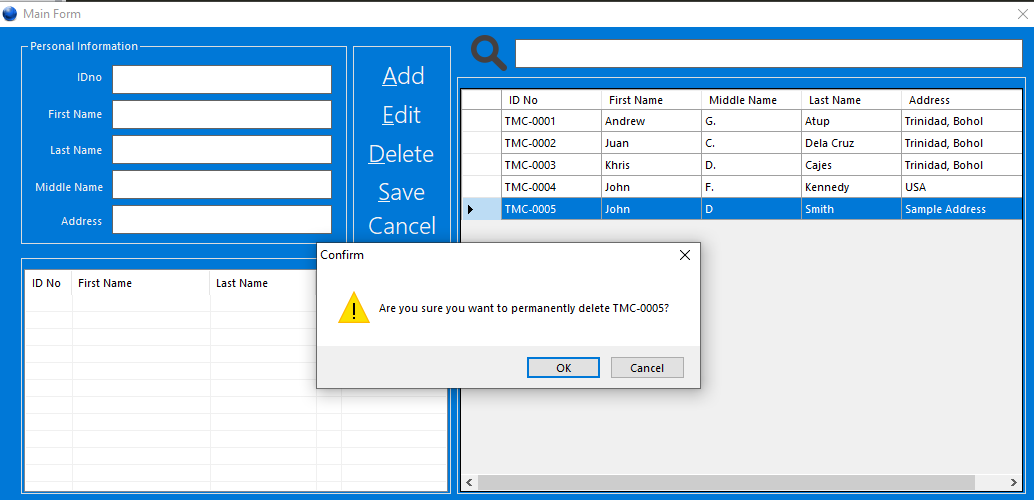The width and height of the screenshot is (1034, 500).
Task: Click the Kennedy last name cell
Action: click(x=852, y=187)
